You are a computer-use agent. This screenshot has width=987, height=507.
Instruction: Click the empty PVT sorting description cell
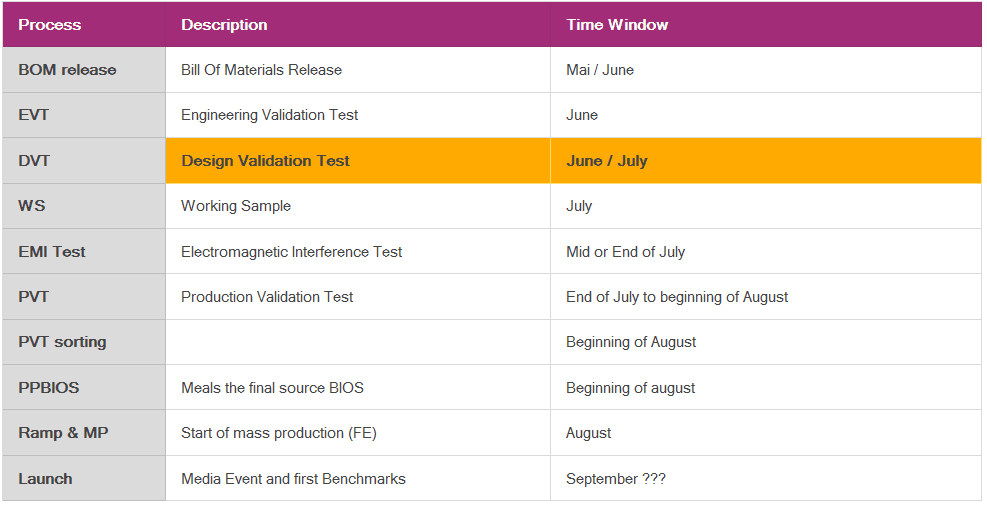(x=357, y=342)
